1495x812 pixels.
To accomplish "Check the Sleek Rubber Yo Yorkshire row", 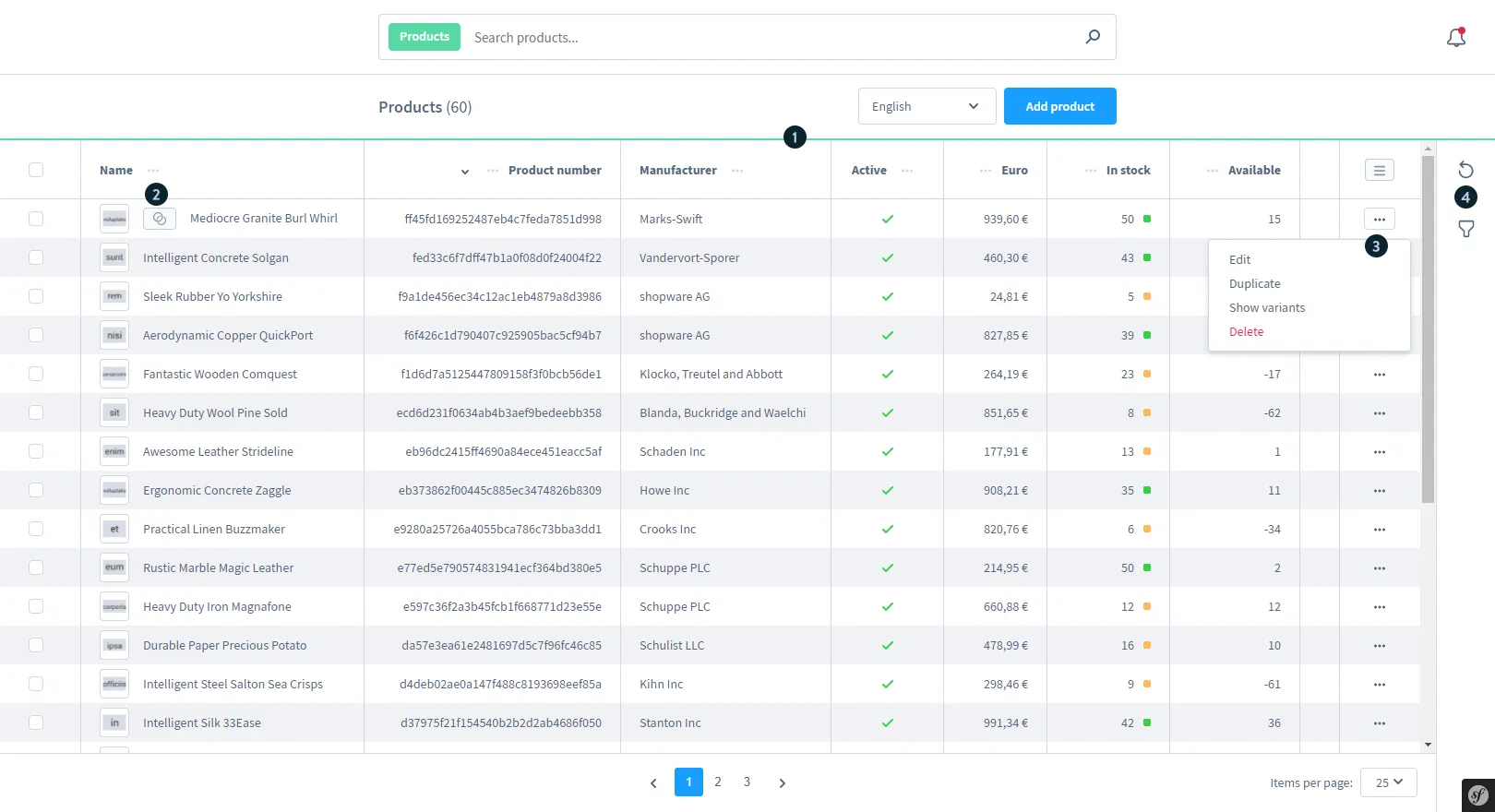I will click(36, 296).
